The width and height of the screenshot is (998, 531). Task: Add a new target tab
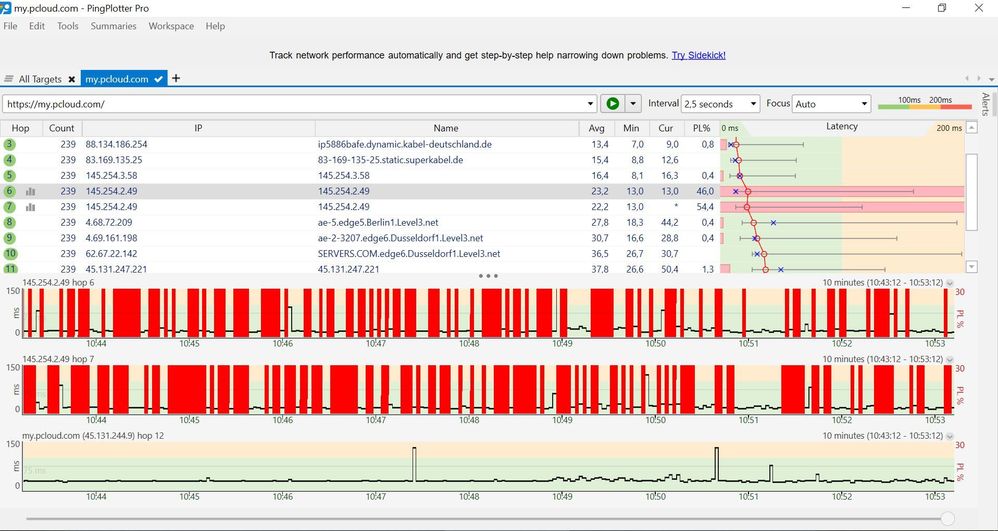pyautogui.click(x=176, y=78)
